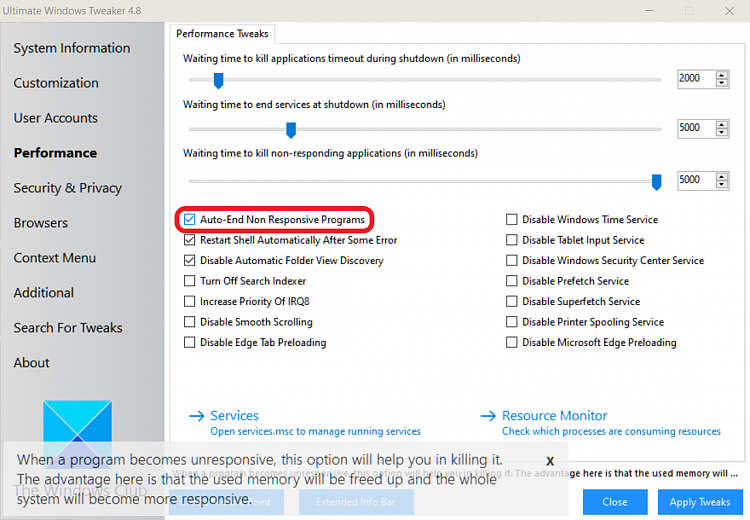Go to Additional tweaks section
The height and width of the screenshot is (520, 750).
pyautogui.click(x=44, y=293)
